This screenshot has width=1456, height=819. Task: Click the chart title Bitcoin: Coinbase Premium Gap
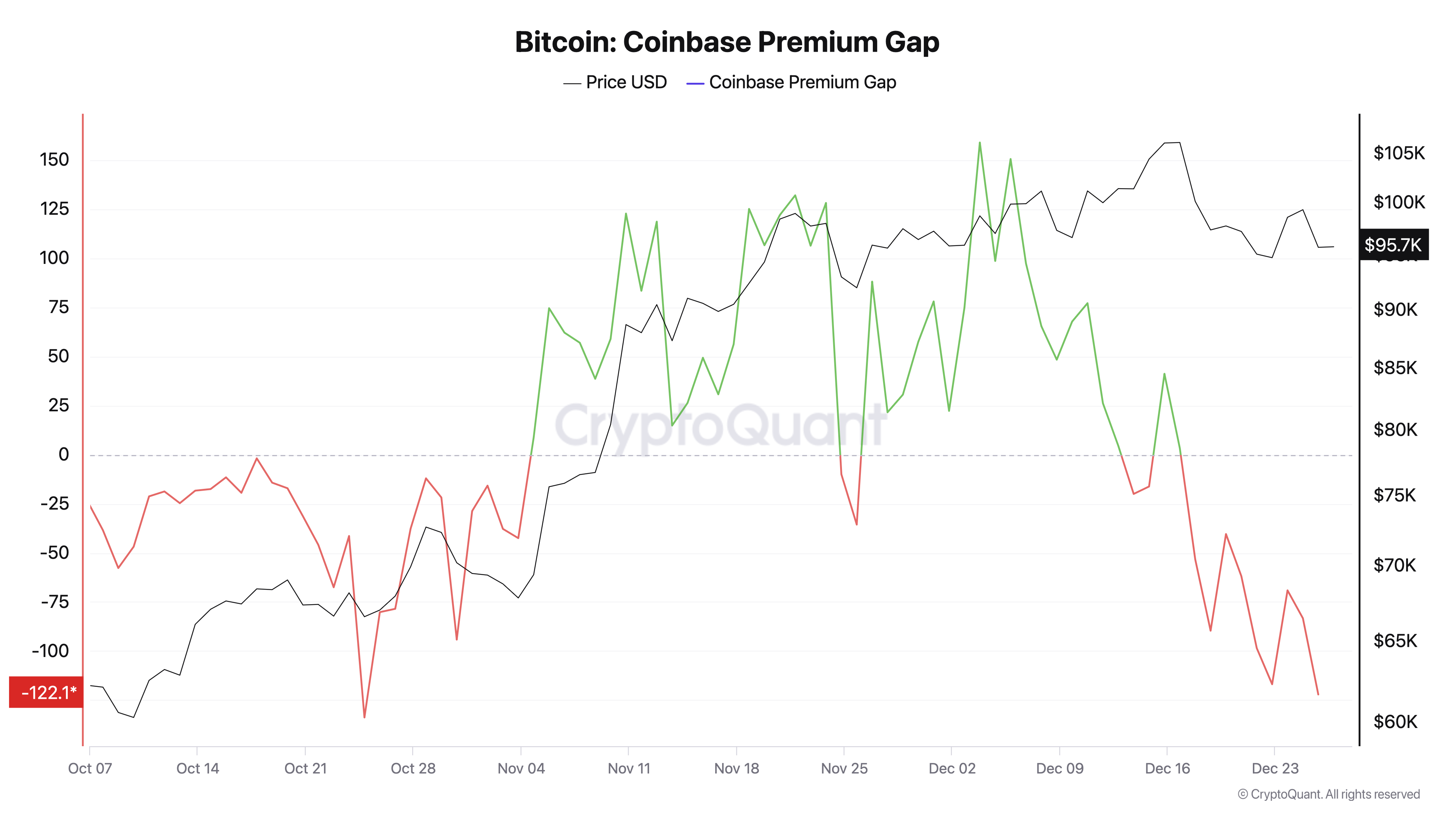coord(727,42)
